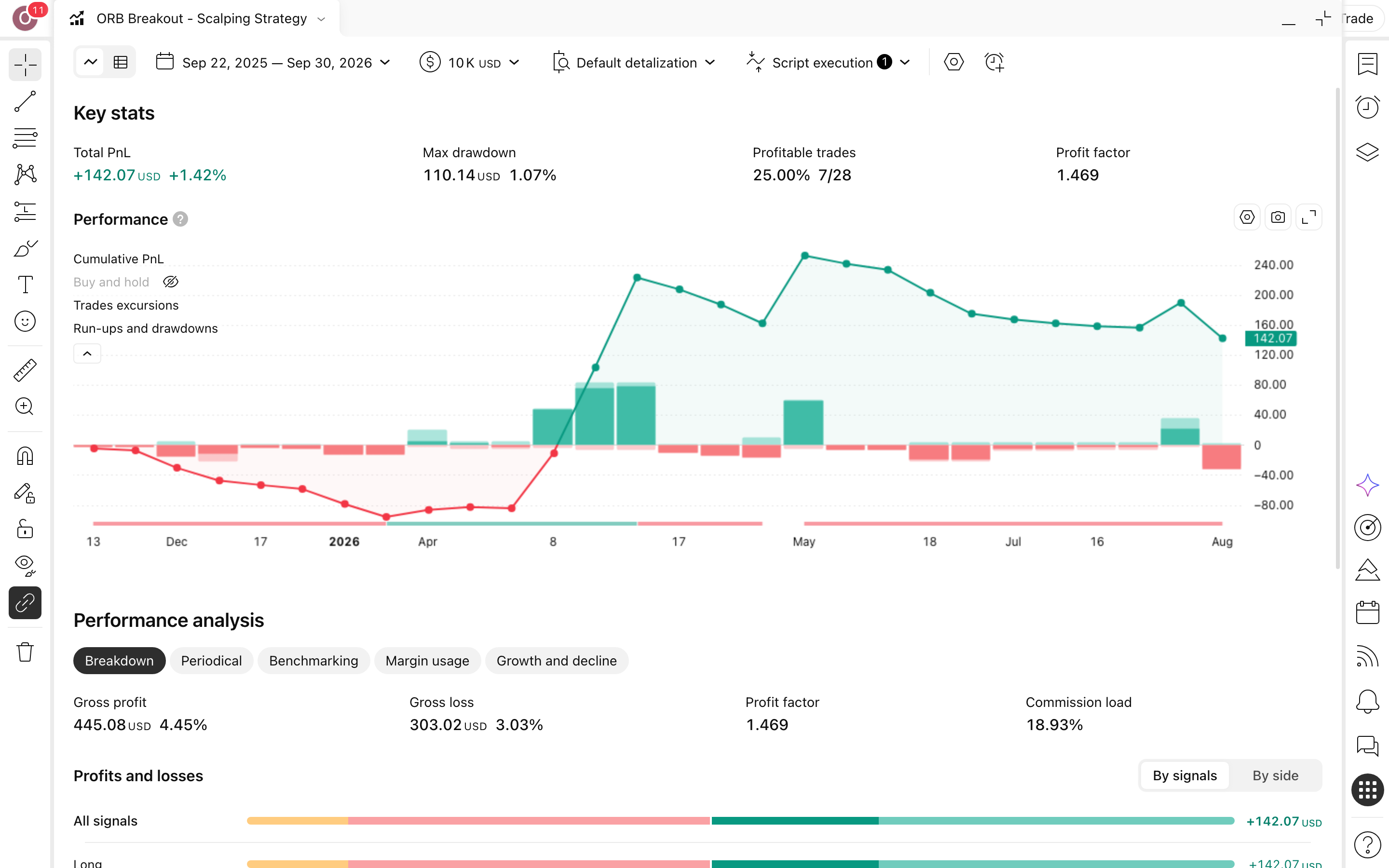Screen dimensions: 1389x868
Task: Open Margin usage tab
Action: click(x=427, y=661)
